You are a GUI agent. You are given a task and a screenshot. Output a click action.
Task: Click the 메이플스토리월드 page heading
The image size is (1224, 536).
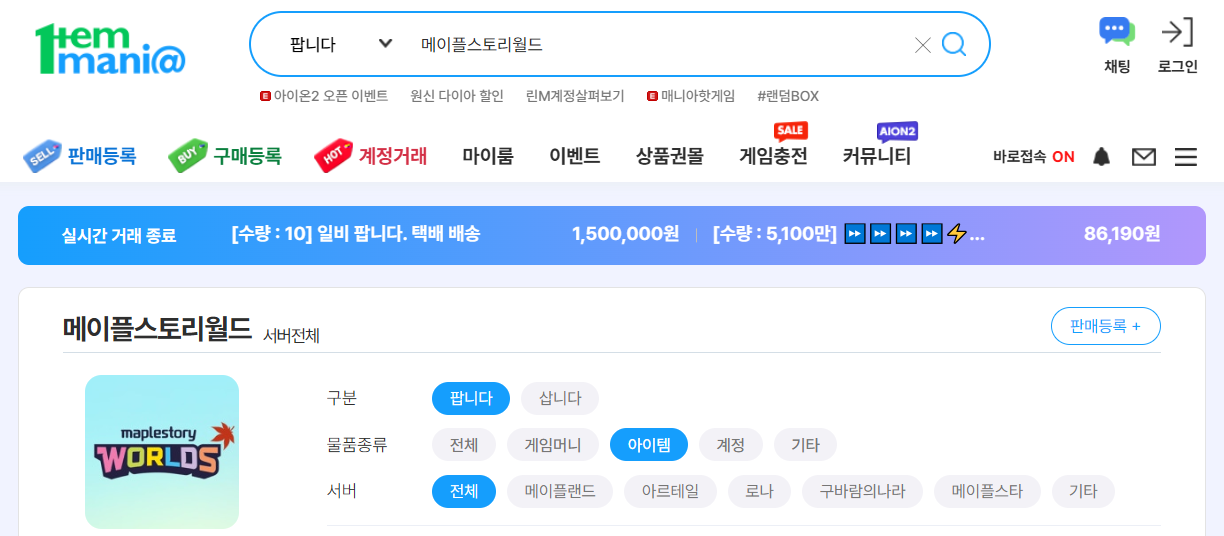pos(157,329)
